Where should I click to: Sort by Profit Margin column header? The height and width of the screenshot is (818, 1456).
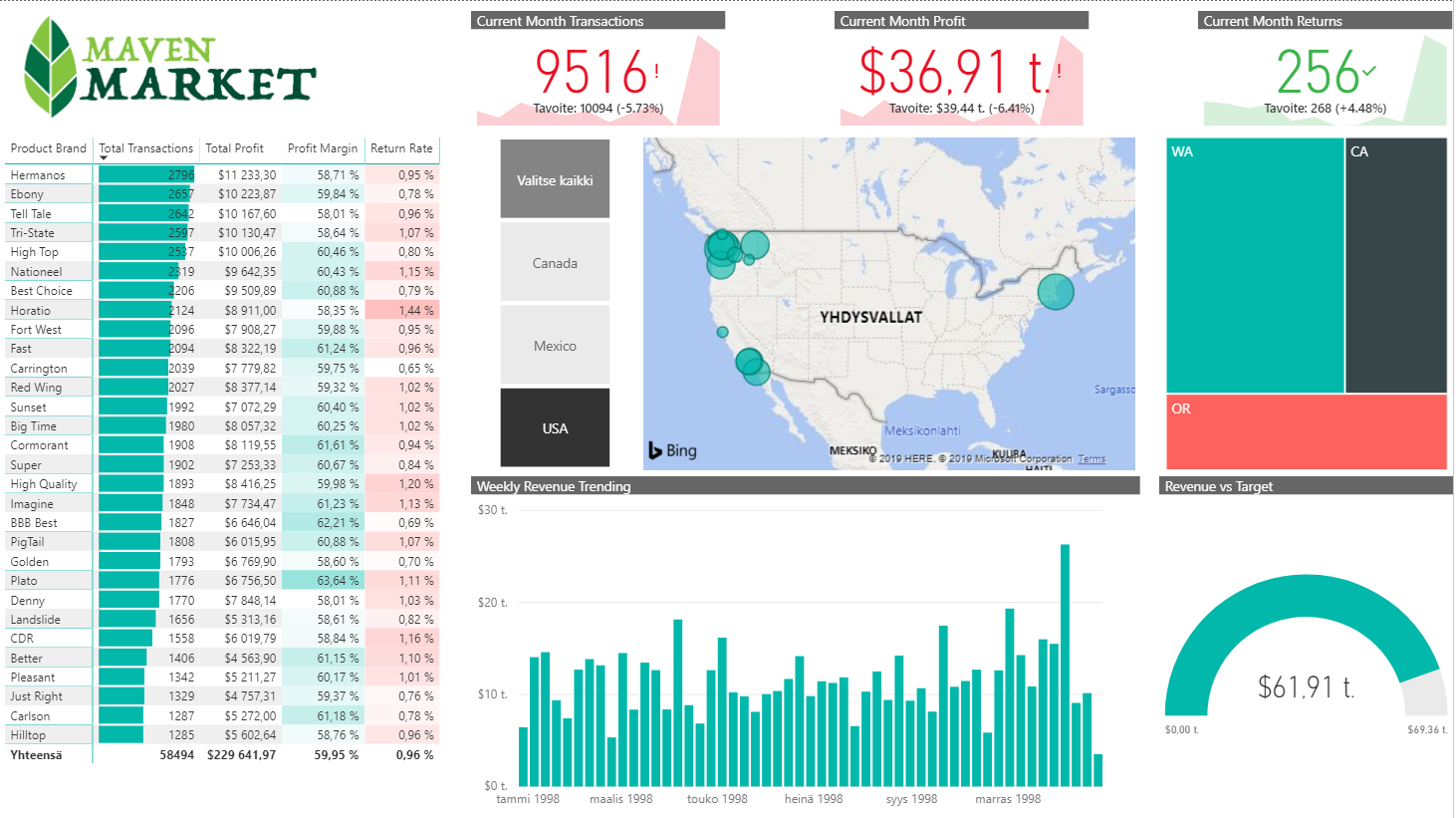pos(323,148)
